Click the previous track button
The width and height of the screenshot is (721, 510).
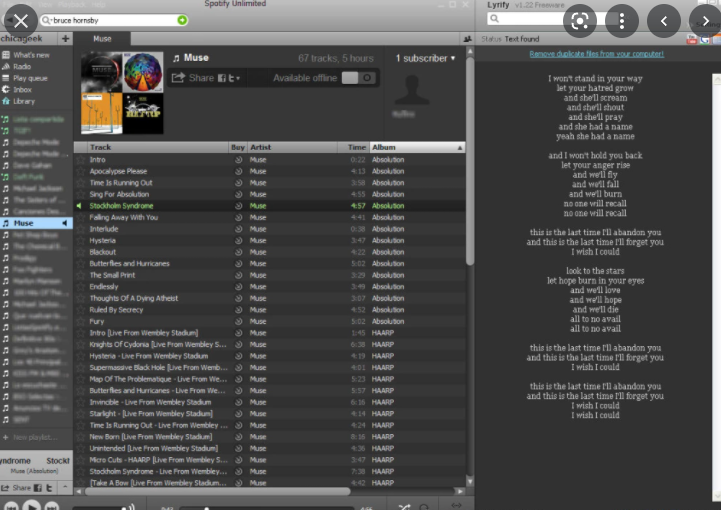point(11,506)
